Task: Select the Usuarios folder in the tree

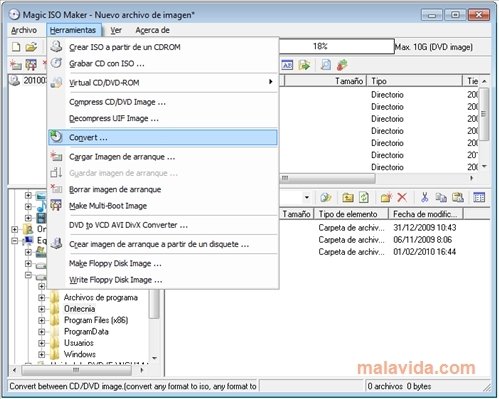Action: (x=79, y=343)
